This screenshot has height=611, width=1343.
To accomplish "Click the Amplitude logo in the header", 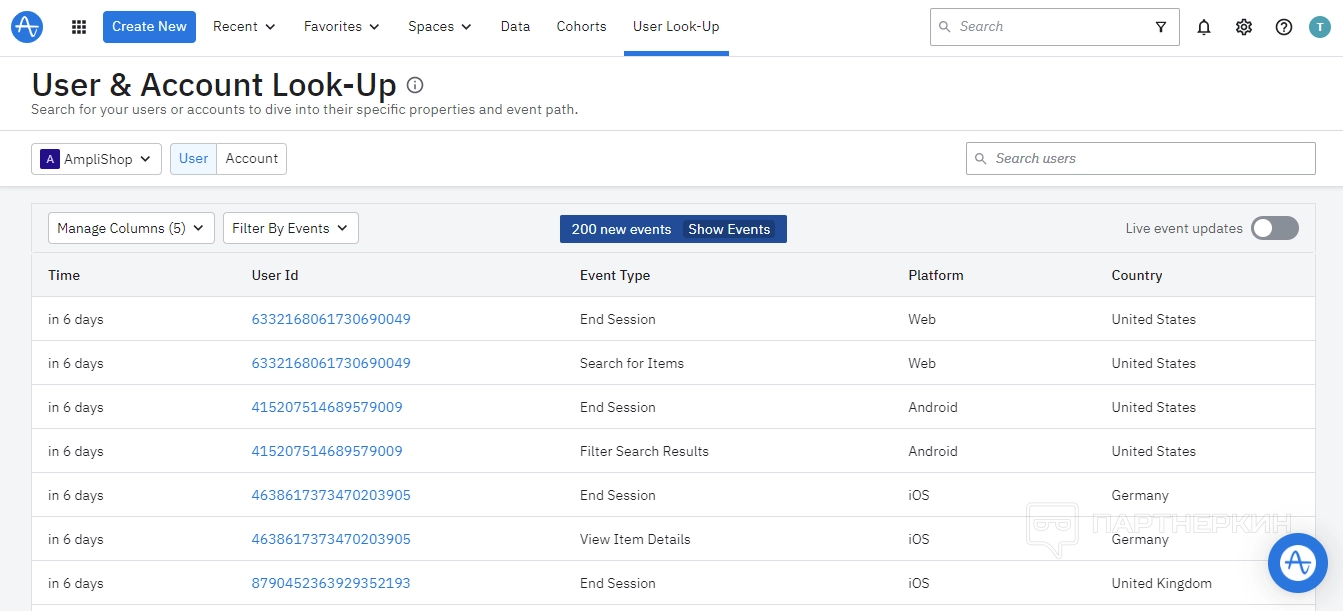I will [27, 27].
